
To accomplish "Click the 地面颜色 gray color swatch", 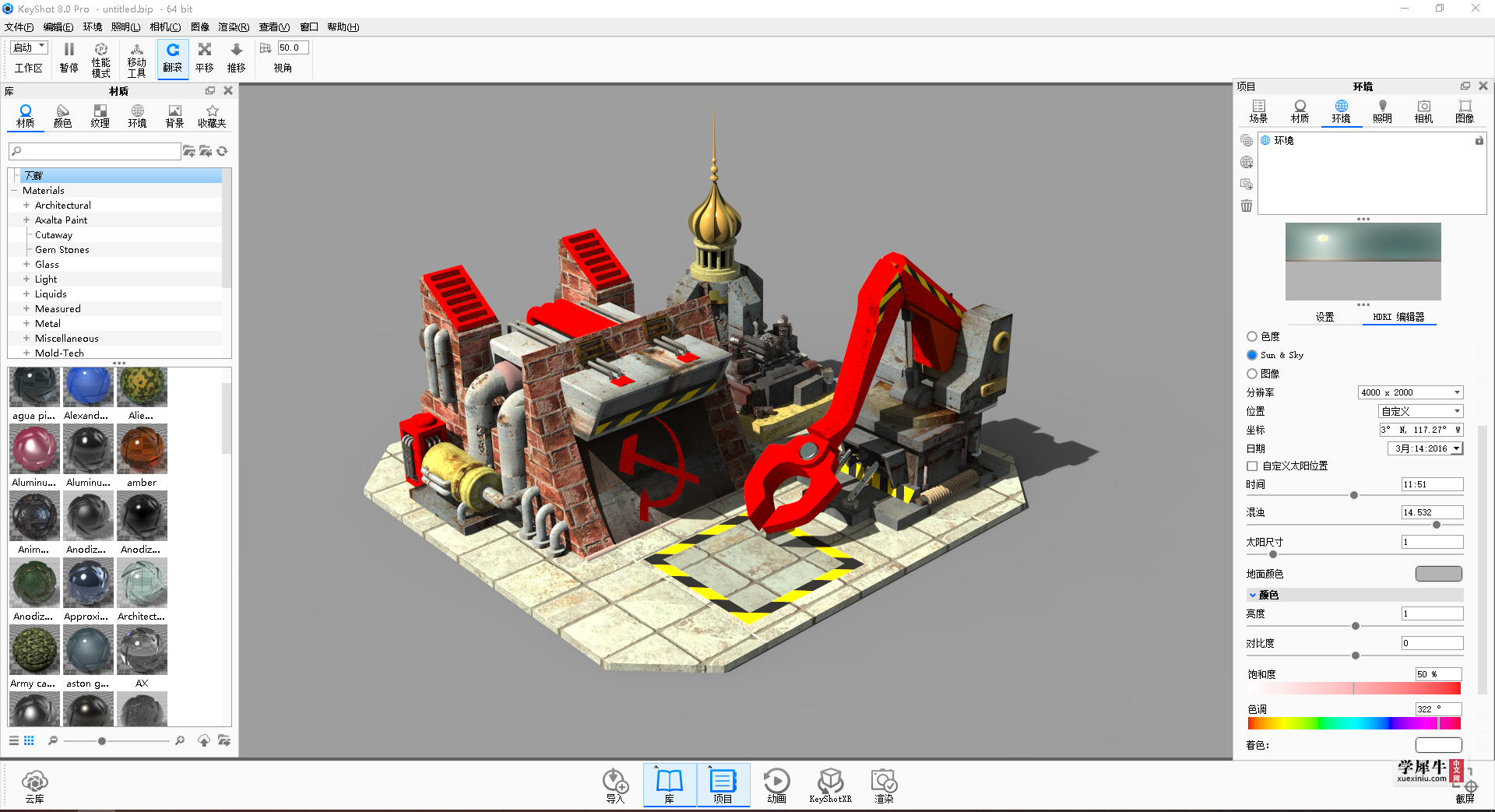I will [1438, 574].
